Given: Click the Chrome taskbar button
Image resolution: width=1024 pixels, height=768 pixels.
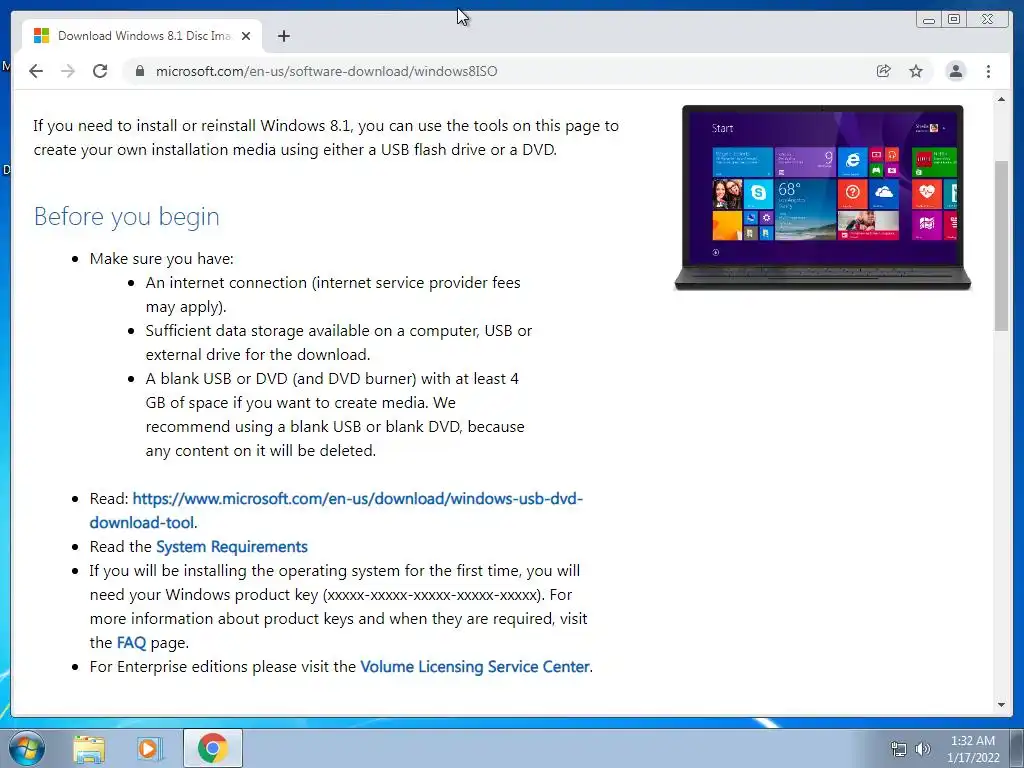Looking at the screenshot, I should coord(213,748).
